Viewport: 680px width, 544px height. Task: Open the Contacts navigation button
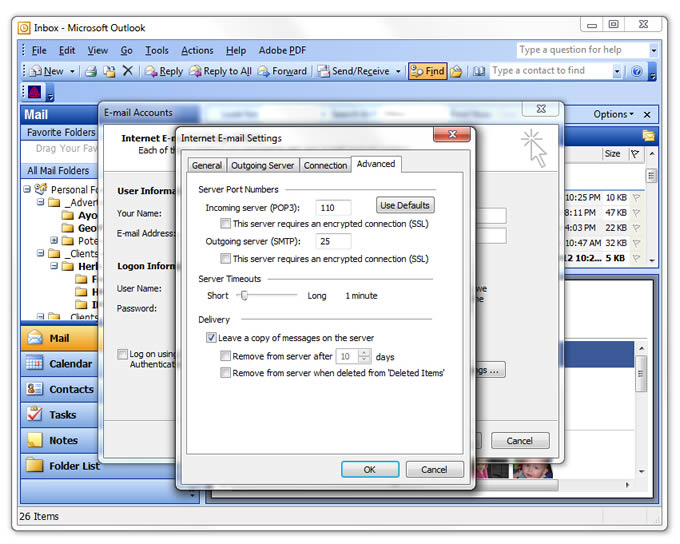[59, 390]
